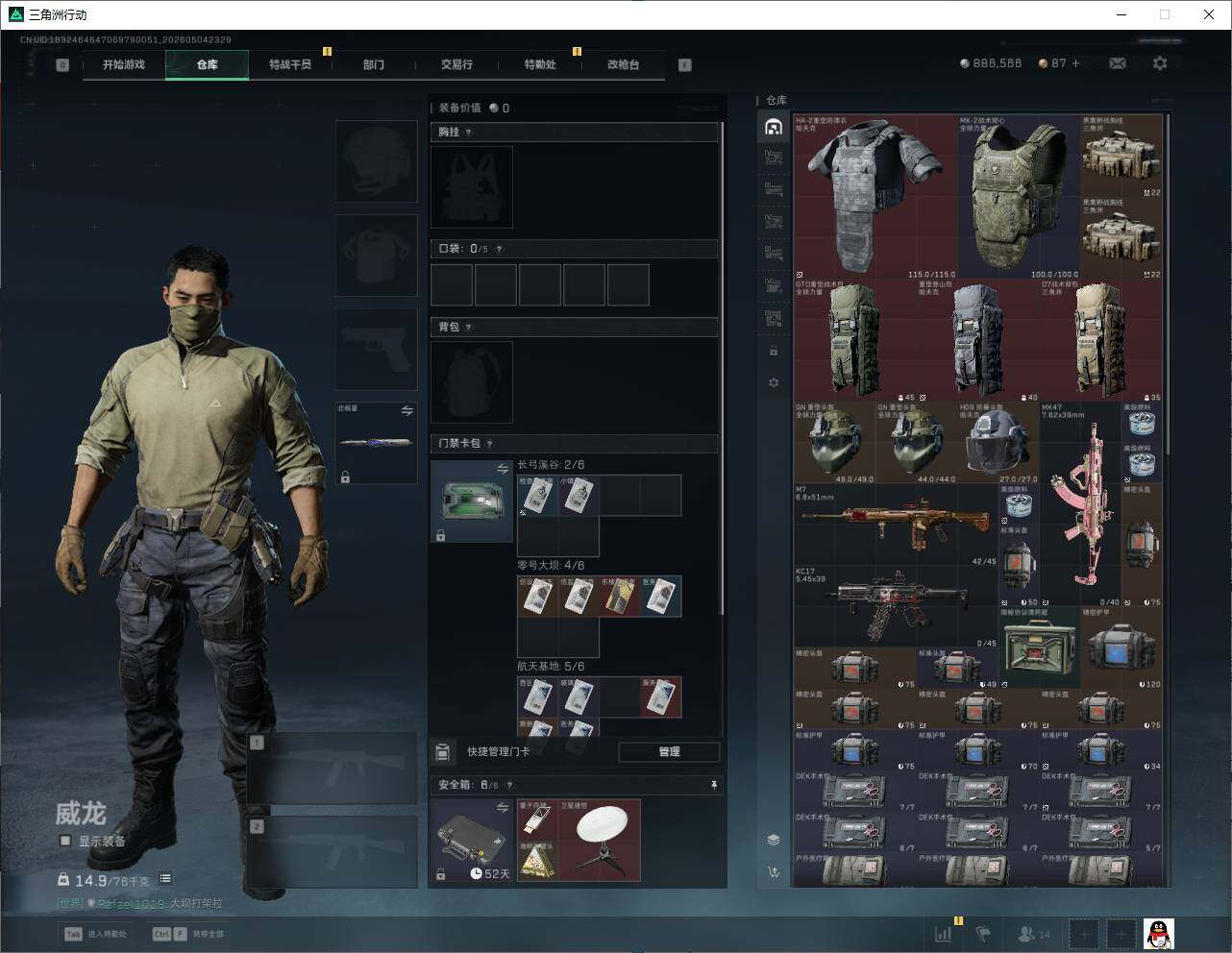
Task: Select the D7 tactical backpack item
Action: click(x=1100, y=341)
